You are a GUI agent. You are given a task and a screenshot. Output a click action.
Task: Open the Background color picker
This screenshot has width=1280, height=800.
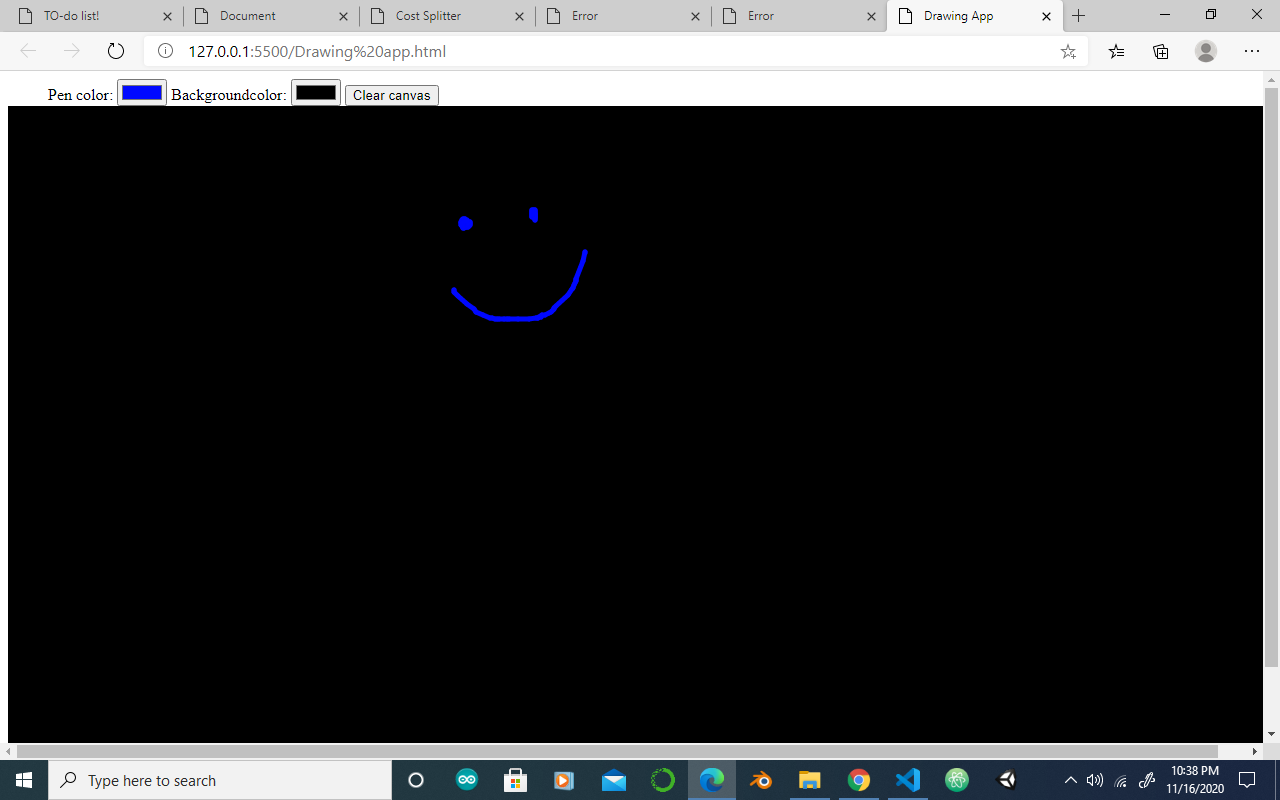pyautogui.click(x=315, y=92)
